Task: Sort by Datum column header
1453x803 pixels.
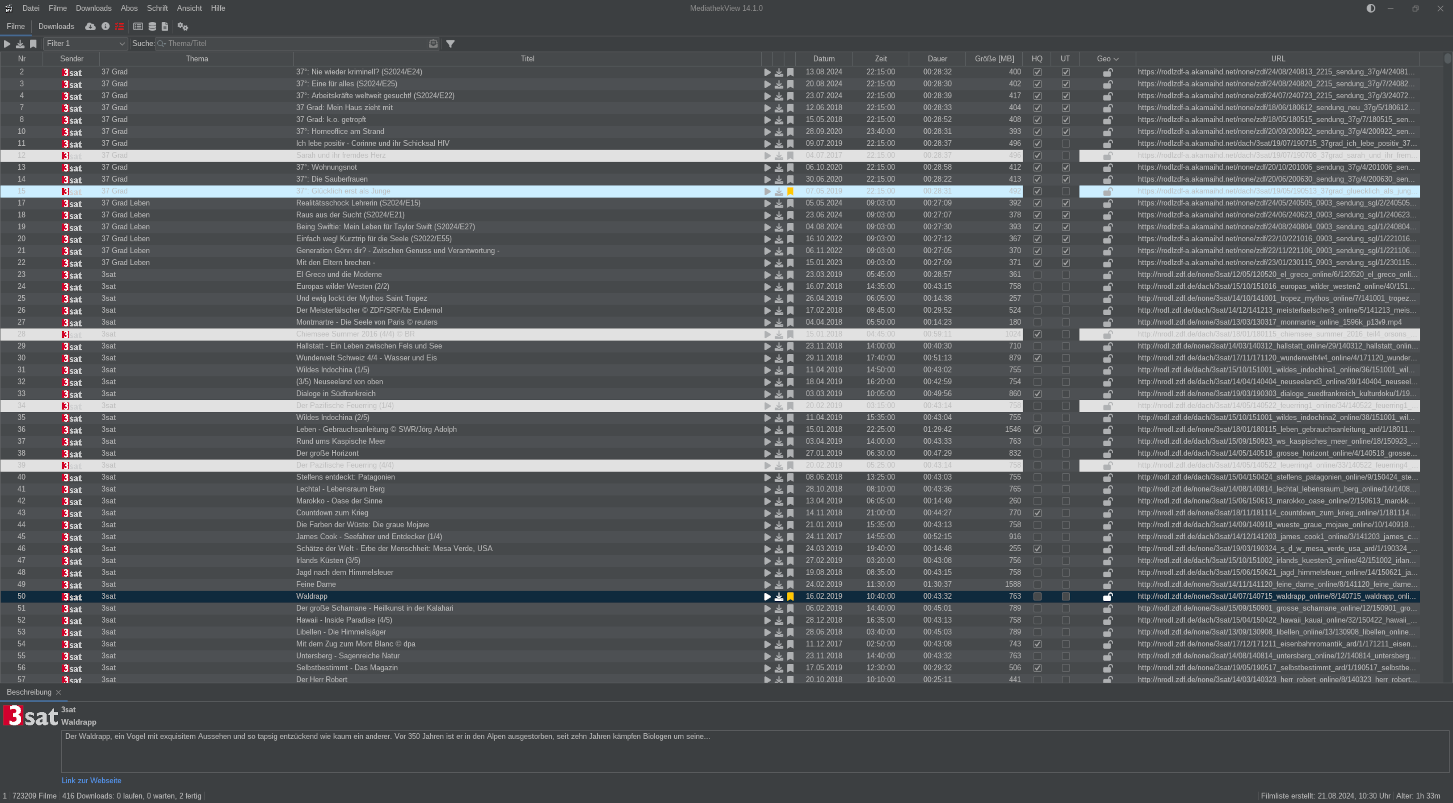Action: [x=823, y=59]
